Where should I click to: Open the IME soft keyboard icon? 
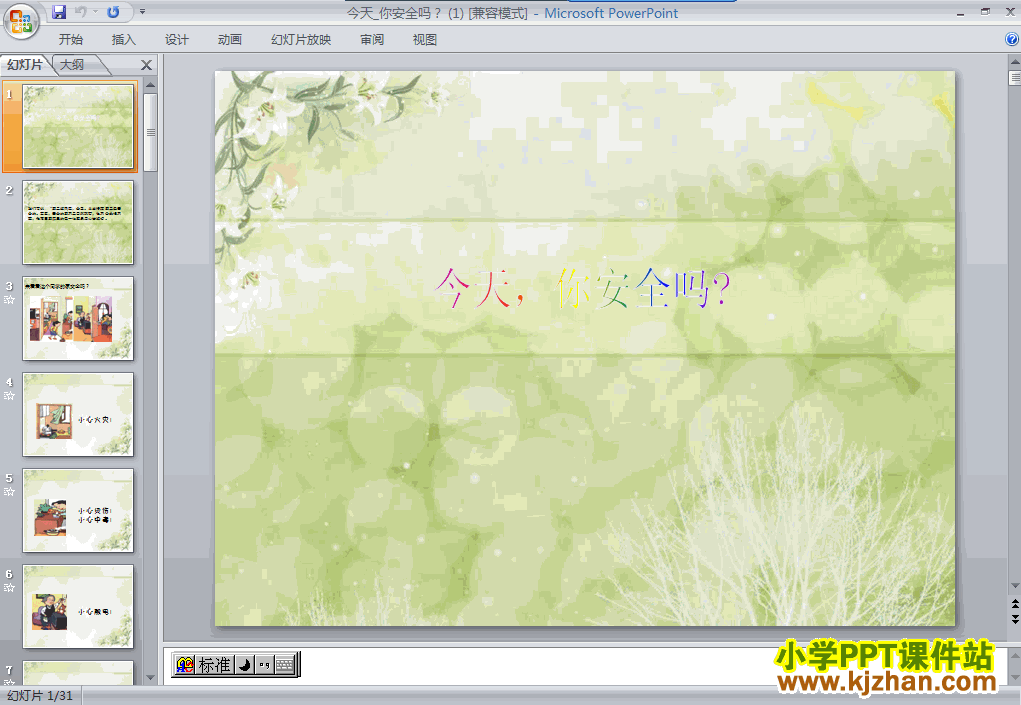coord(285,665)
